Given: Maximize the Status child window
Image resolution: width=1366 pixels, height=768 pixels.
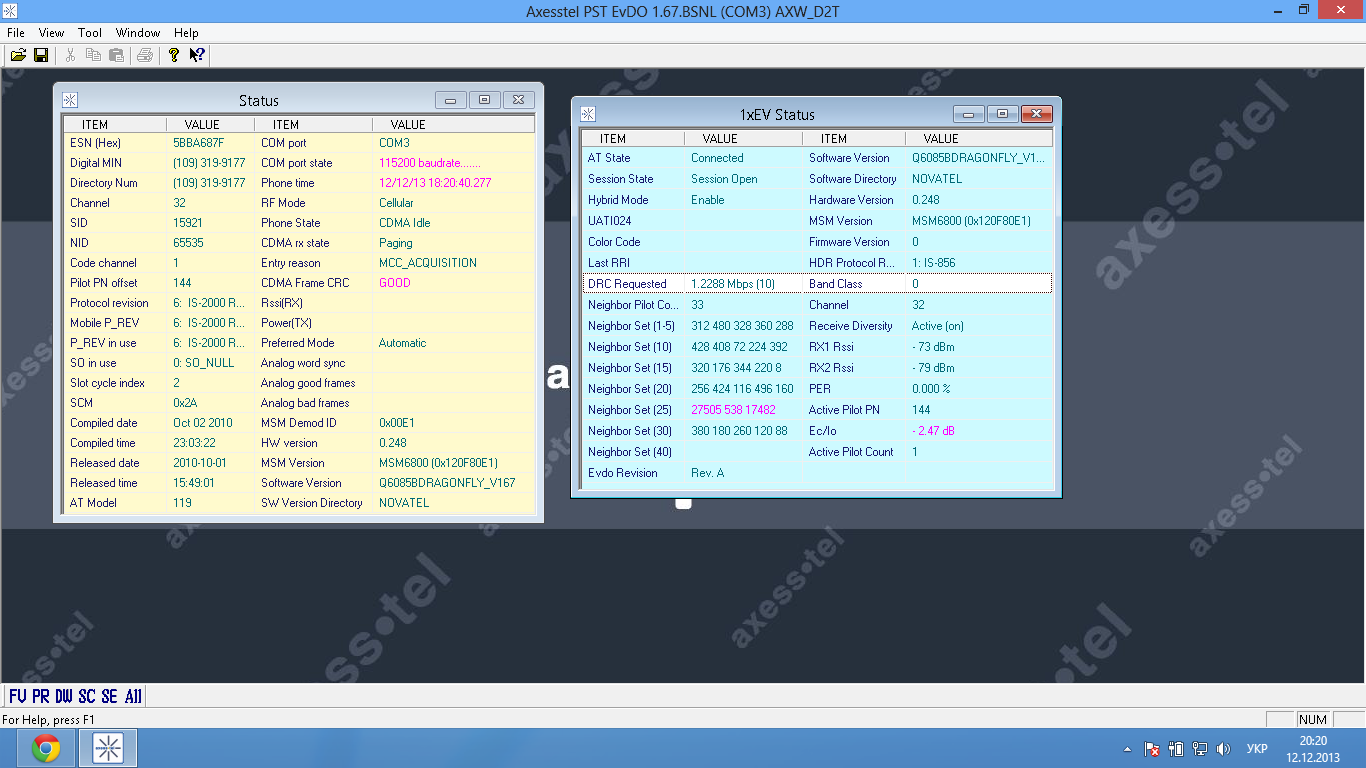Looking at the screenshot, I should click(484, 100).
